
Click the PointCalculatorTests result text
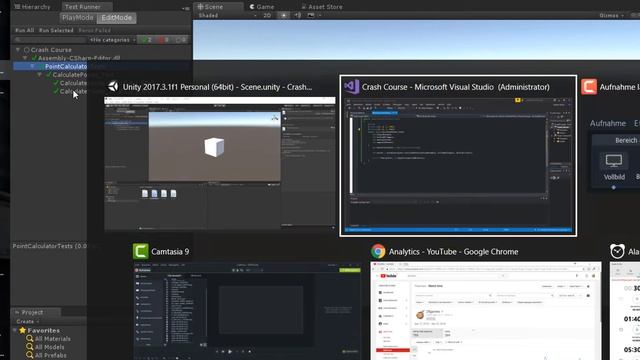pyautogui.click(x=49, y=246)
